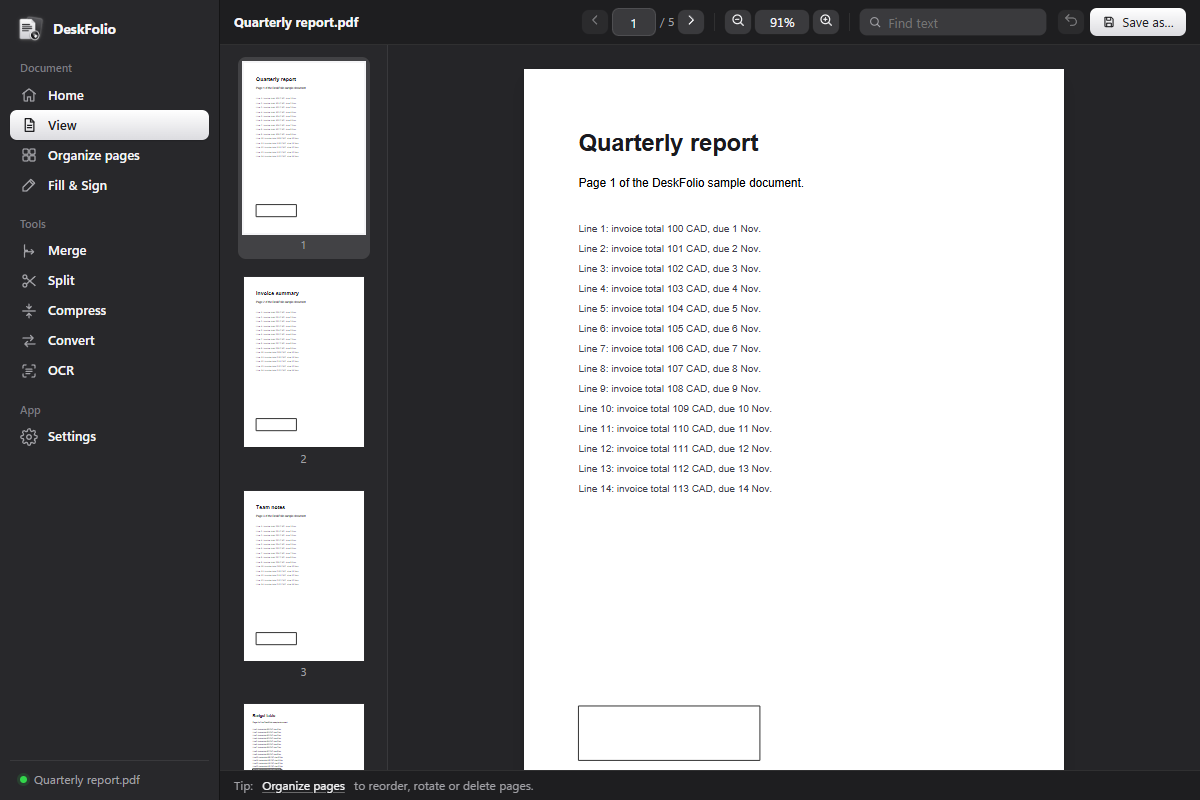Open the Home section
Image resolution: width=1200 pixels, height=800 pixels.
click(x=109, y=96)
